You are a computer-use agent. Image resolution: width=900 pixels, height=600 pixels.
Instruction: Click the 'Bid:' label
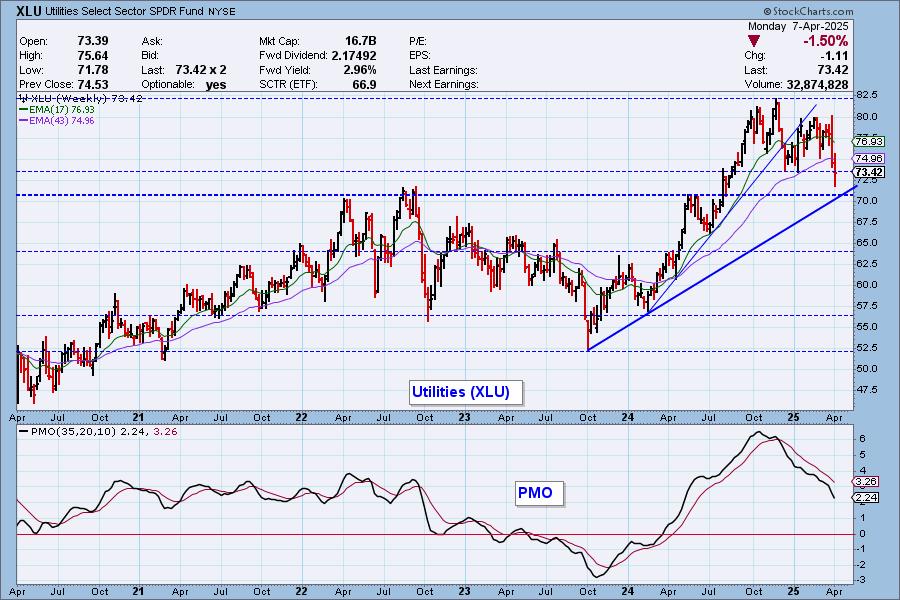149,56
